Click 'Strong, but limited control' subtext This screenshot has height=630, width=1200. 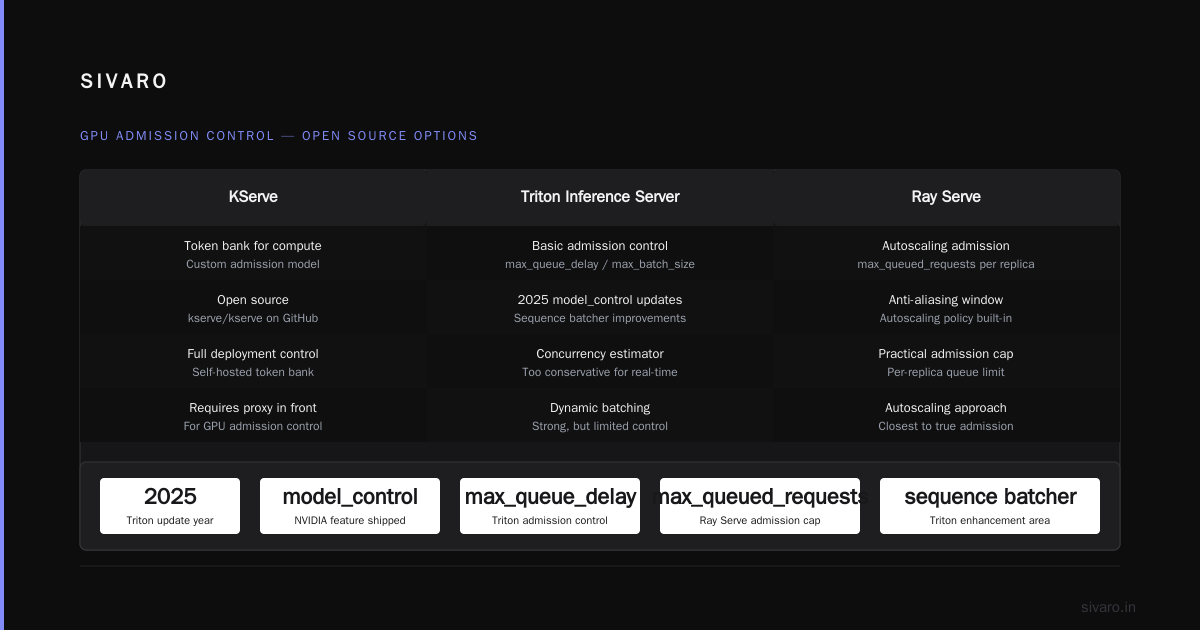600,427
